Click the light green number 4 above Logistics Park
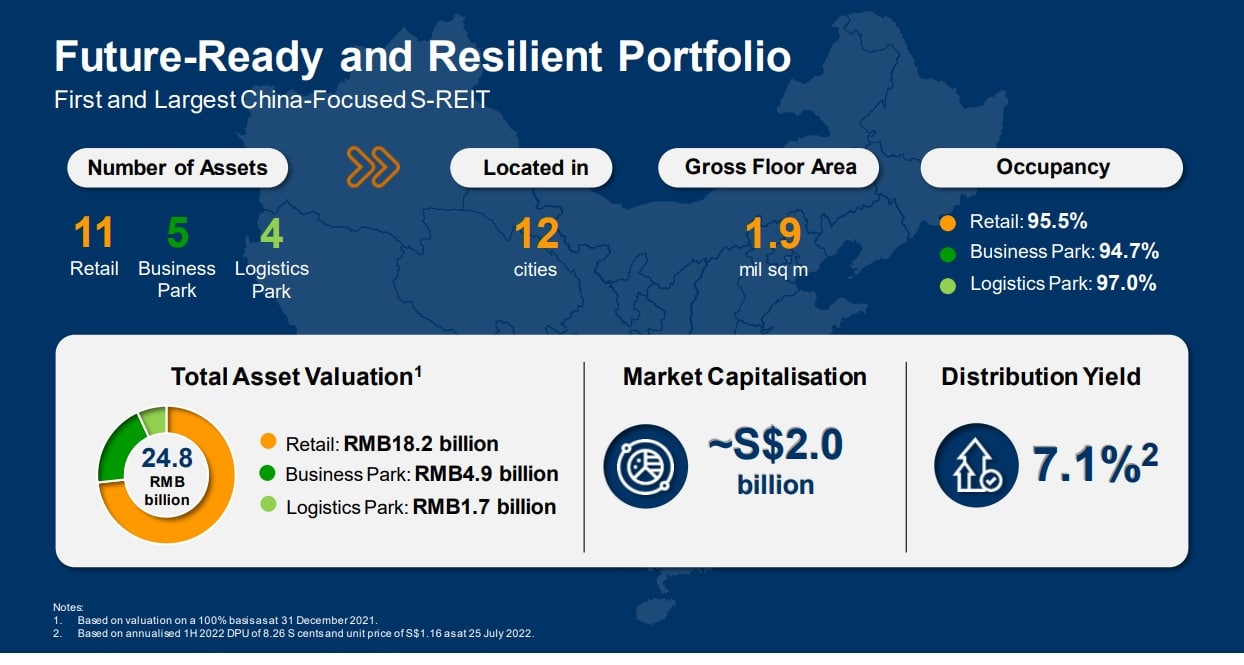Viewport: 1244px width, 665px height. tap(271, 233)
